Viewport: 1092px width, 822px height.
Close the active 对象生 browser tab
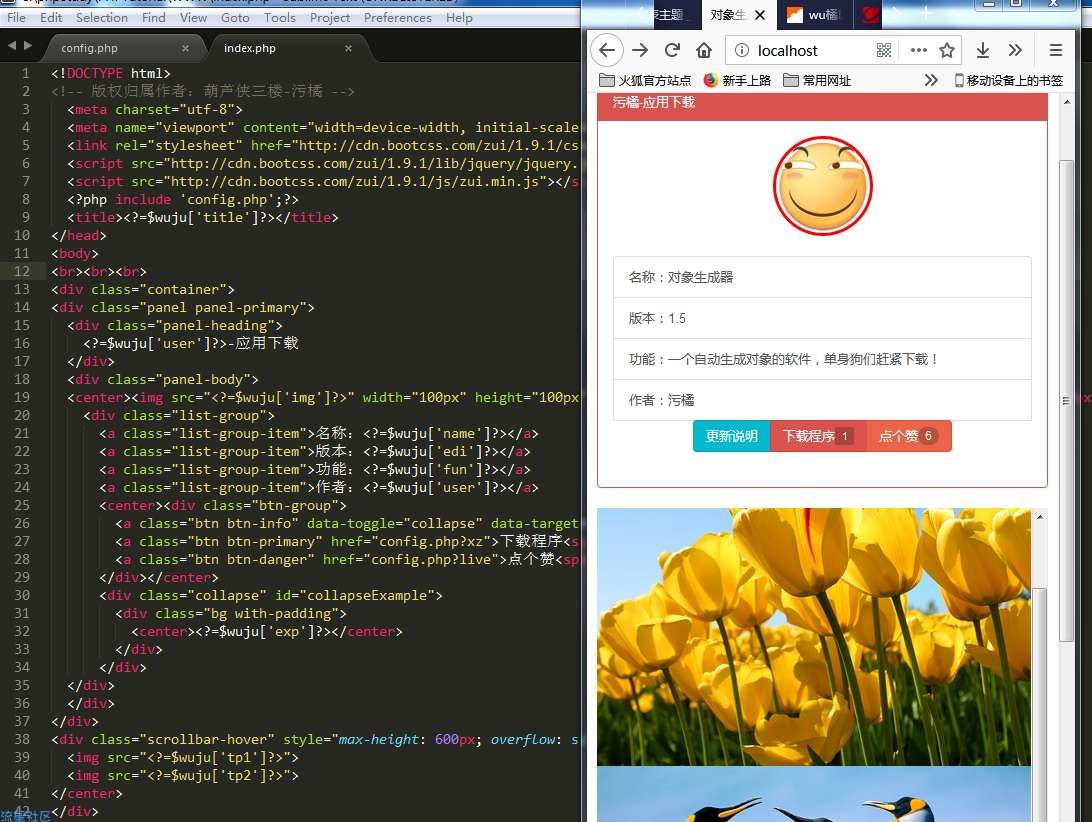(x=760, y=15)
